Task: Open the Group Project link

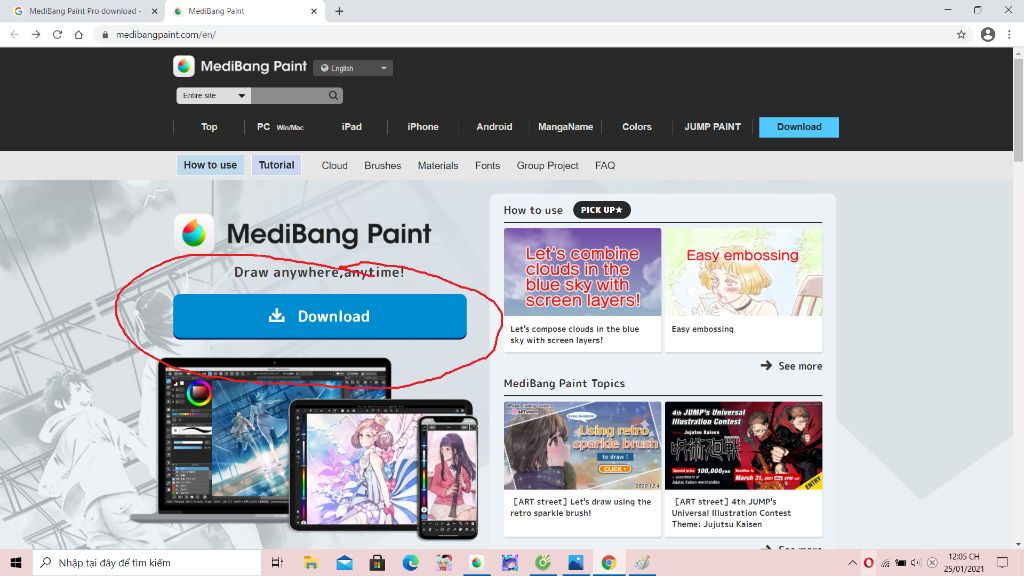Action: pyautogui.click(x=547, y=166)
